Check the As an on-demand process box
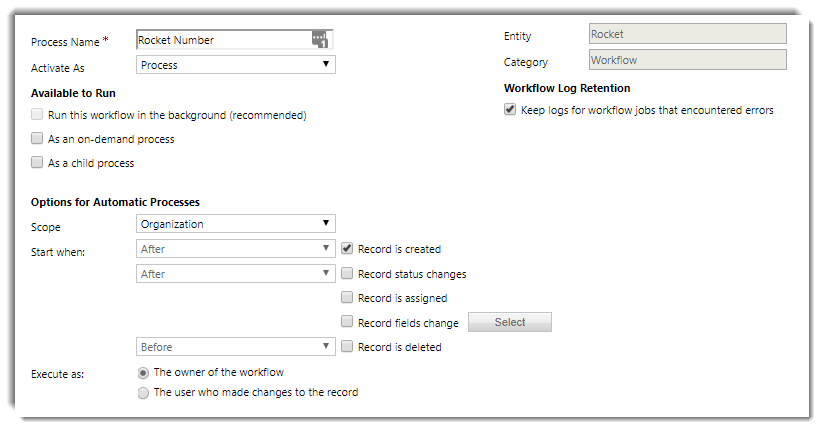Viewport: 819px width, 427px height. [38, 139]
